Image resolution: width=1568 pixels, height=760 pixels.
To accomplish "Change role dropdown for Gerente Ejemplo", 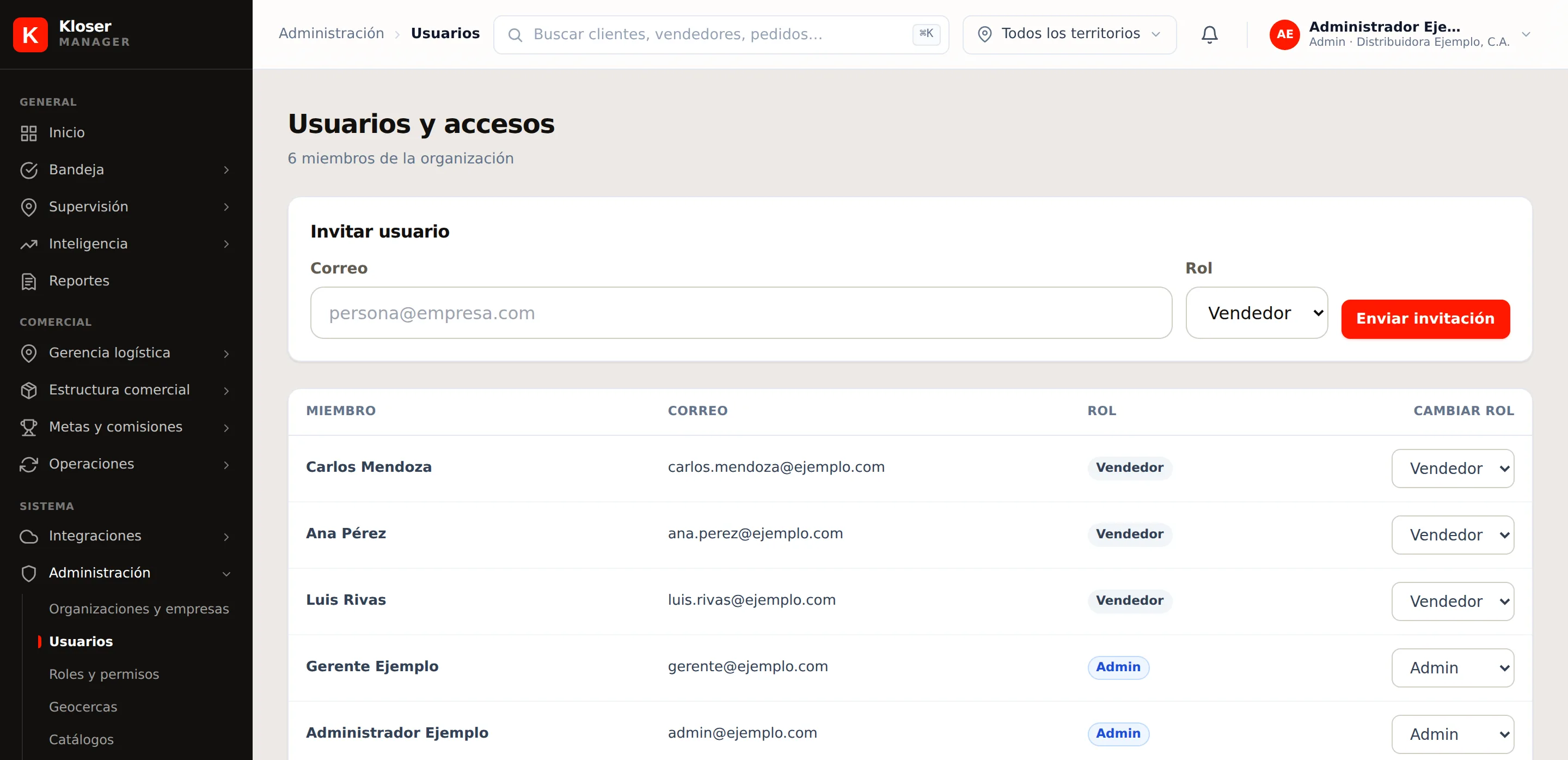I will (1453, 667).
